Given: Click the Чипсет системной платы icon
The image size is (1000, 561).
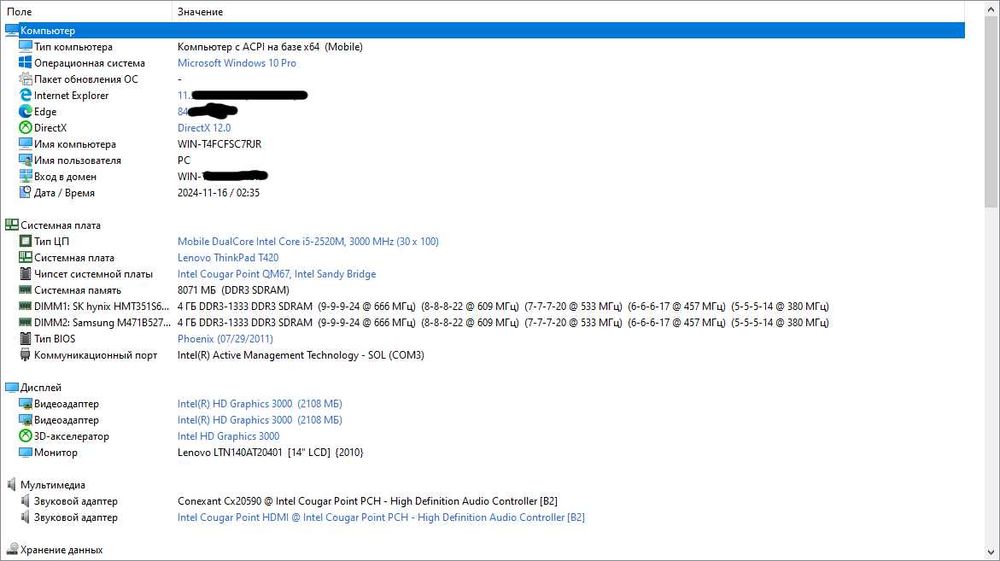Looking at the screenshot, I should coord(25,273).
